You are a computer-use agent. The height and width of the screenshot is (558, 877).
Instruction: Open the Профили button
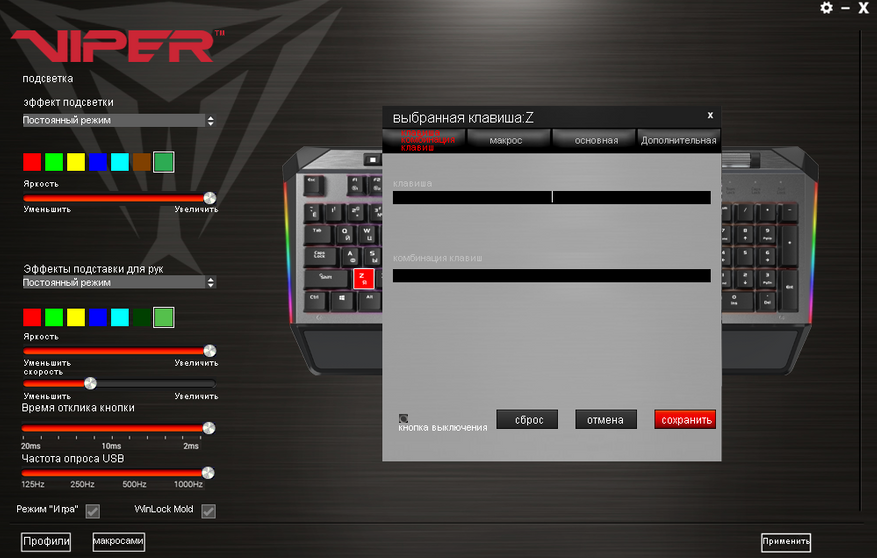pos(46,541)
